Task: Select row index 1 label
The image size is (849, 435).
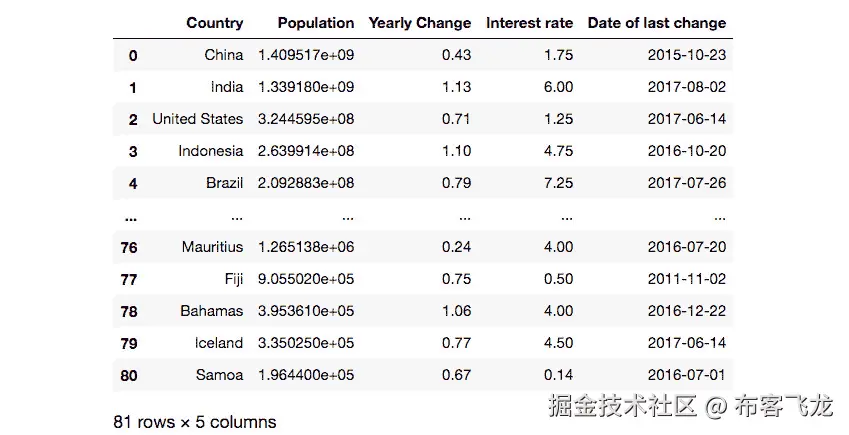Action: click(133, 87)
